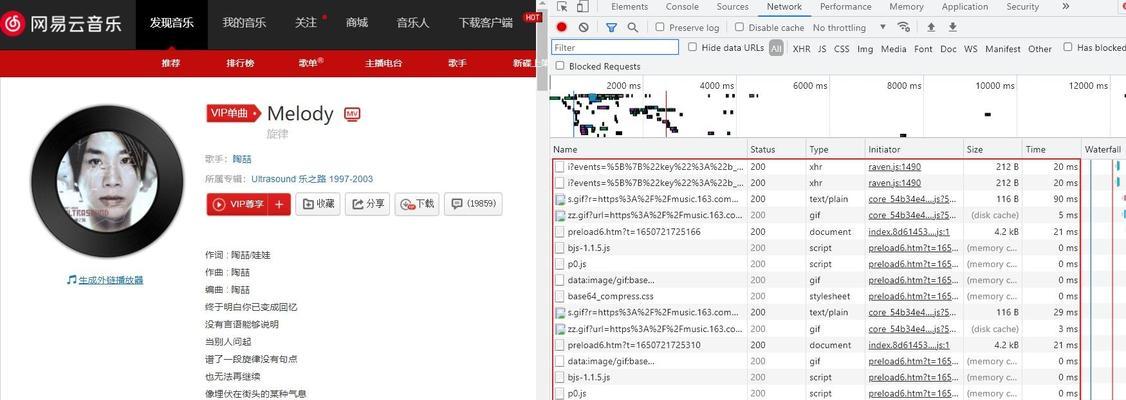This screenshot has width=1126, height=400.
Task: Click the 收藏 button
Action: click(319, 204)
